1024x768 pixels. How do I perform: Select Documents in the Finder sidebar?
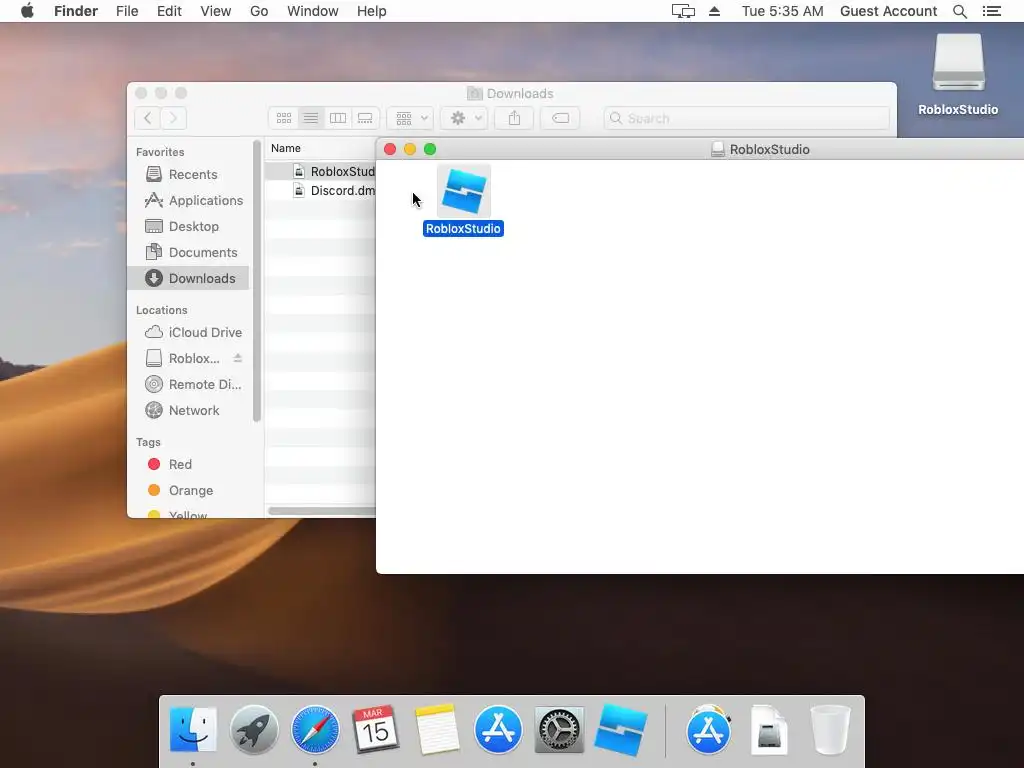pos(188,253)
